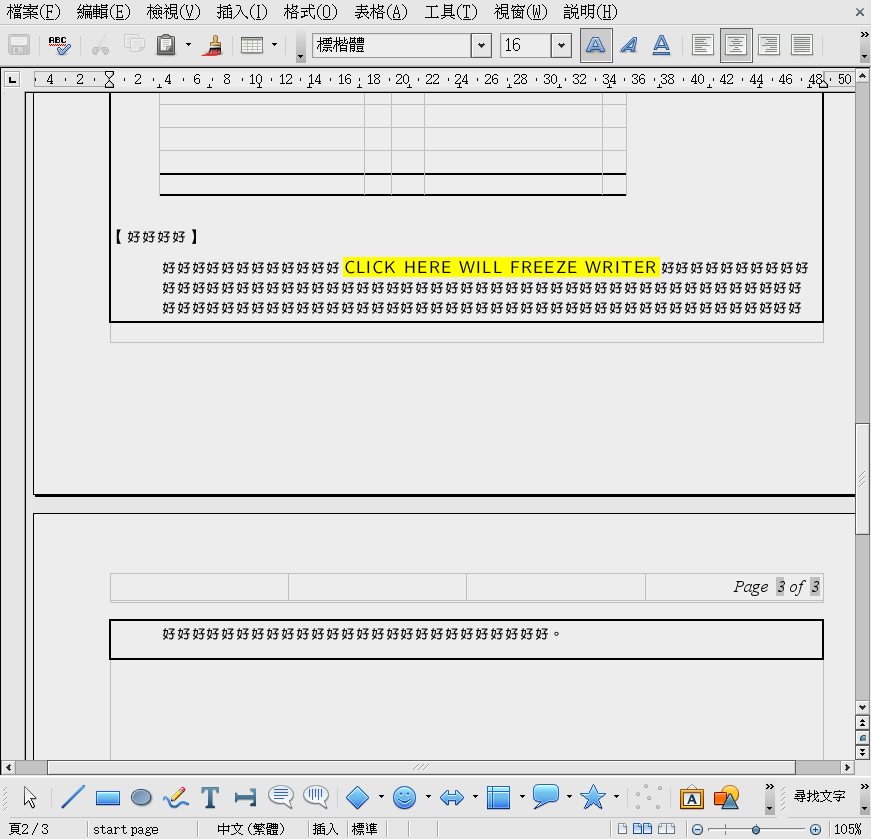The width and height of the screenshot is (871, 839).
Task: Open the 工具(T) menu
Action: pos(451,12)
